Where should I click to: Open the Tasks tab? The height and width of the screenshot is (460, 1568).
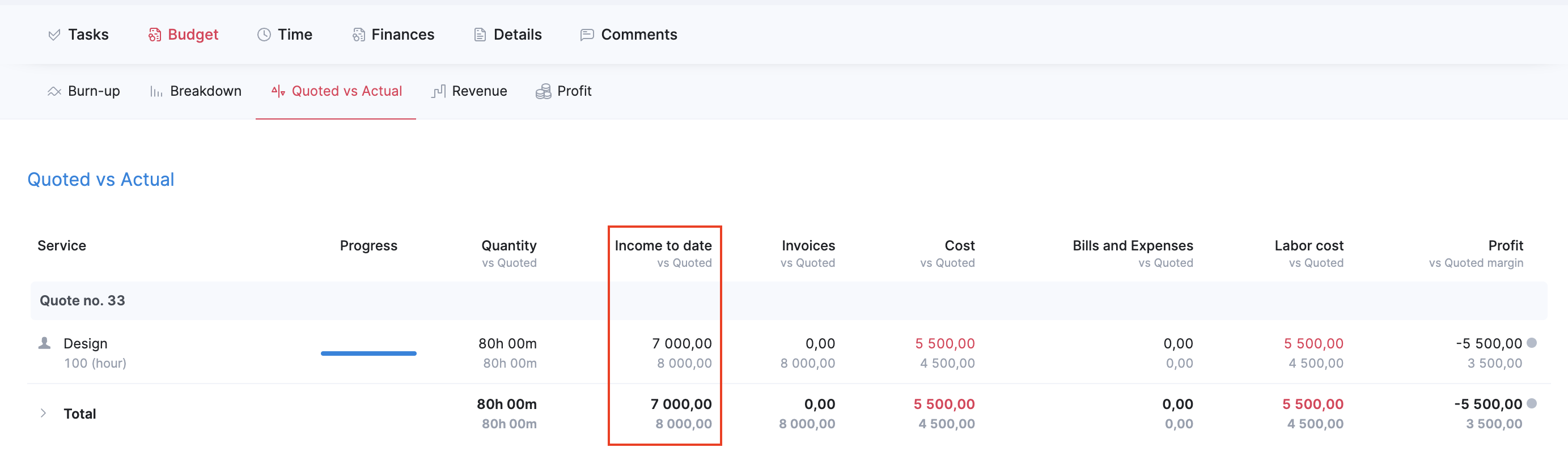(78, 35)
